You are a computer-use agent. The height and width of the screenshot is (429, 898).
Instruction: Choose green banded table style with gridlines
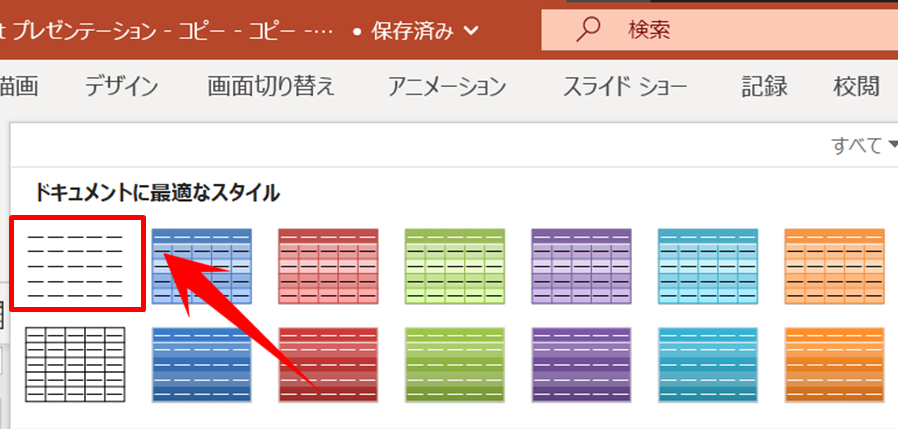[x=455, y=266]
